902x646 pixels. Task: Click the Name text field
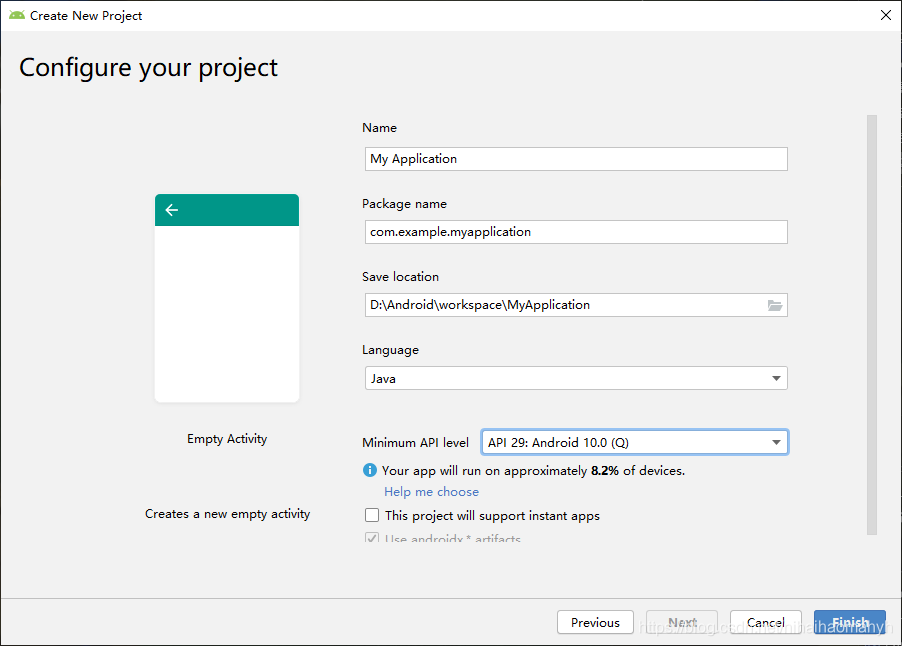click(575, 159)
